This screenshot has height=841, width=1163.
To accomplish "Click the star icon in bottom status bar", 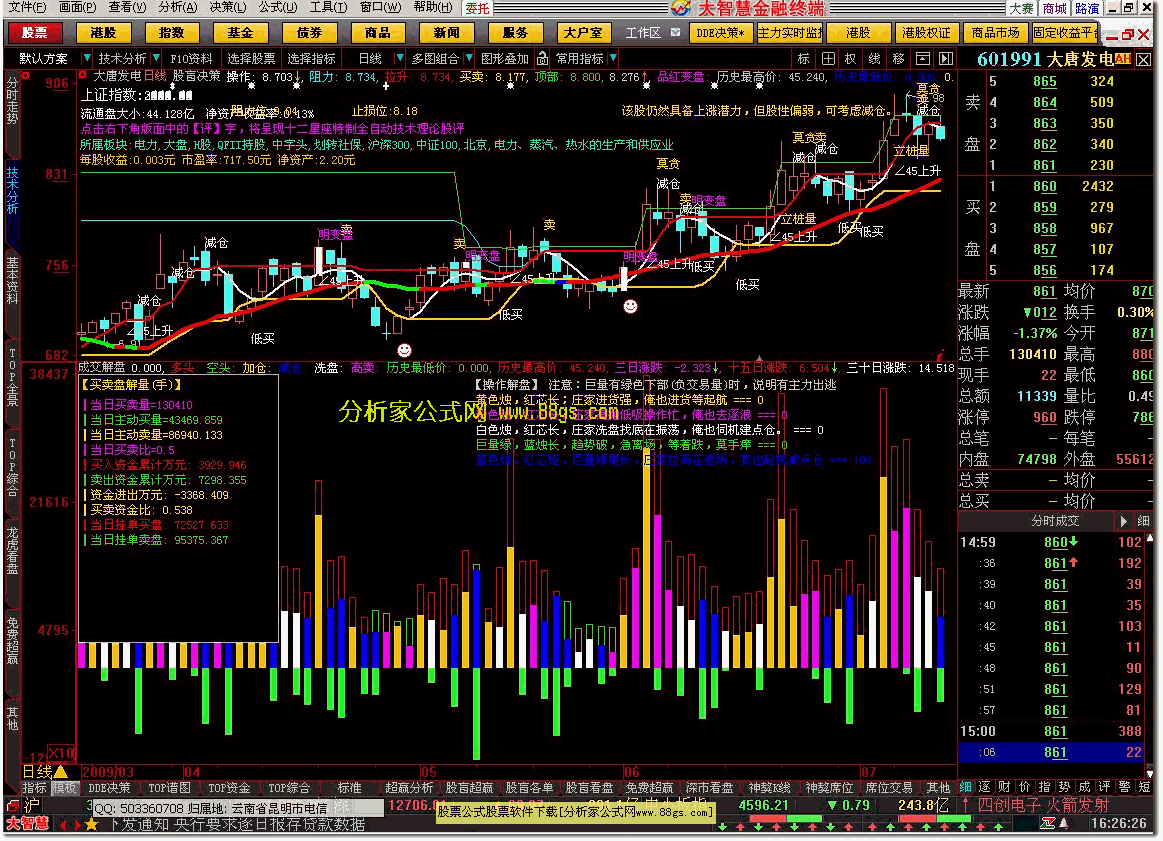I will [91, 824].
